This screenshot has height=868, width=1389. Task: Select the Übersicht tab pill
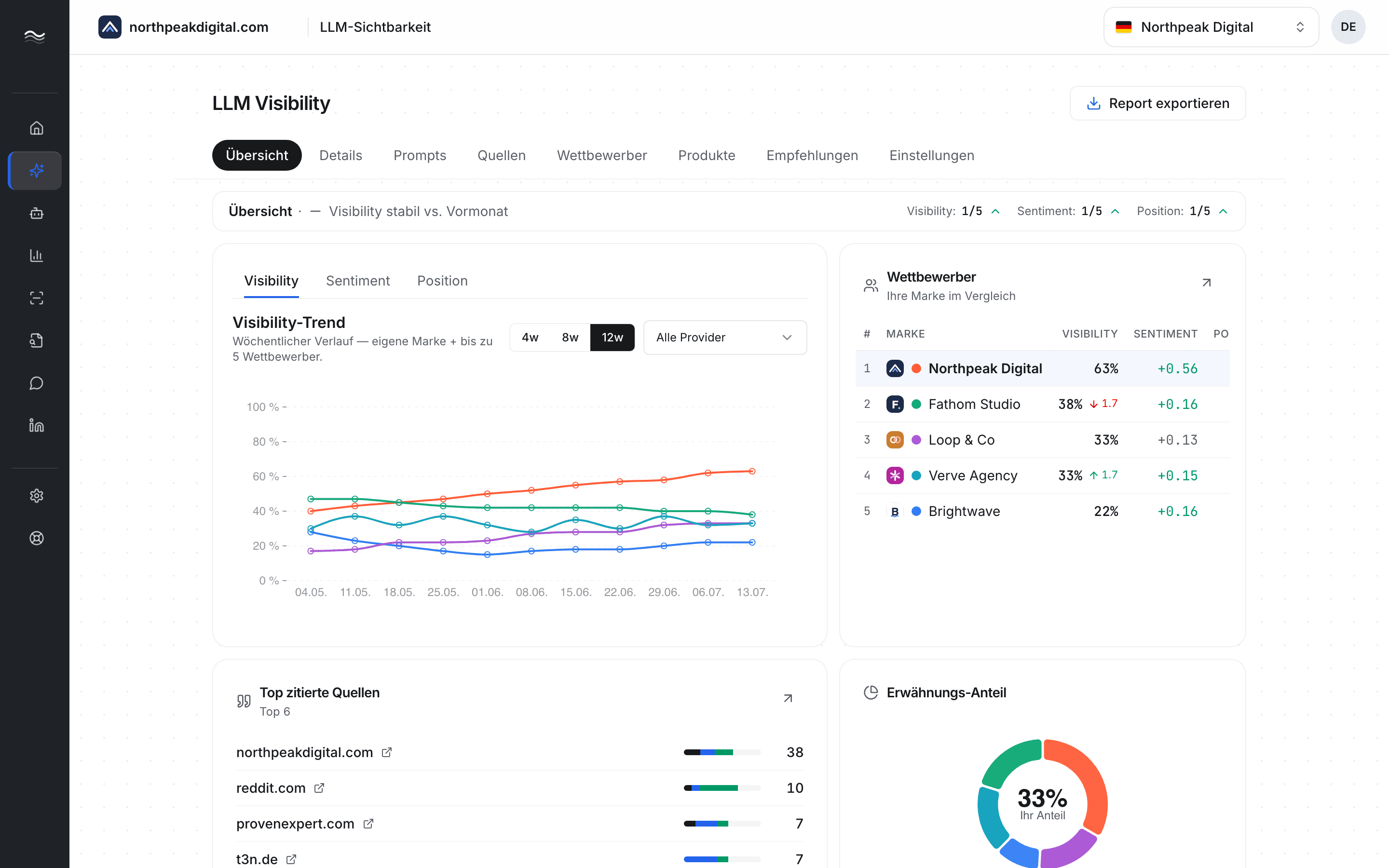pos(257,155)
